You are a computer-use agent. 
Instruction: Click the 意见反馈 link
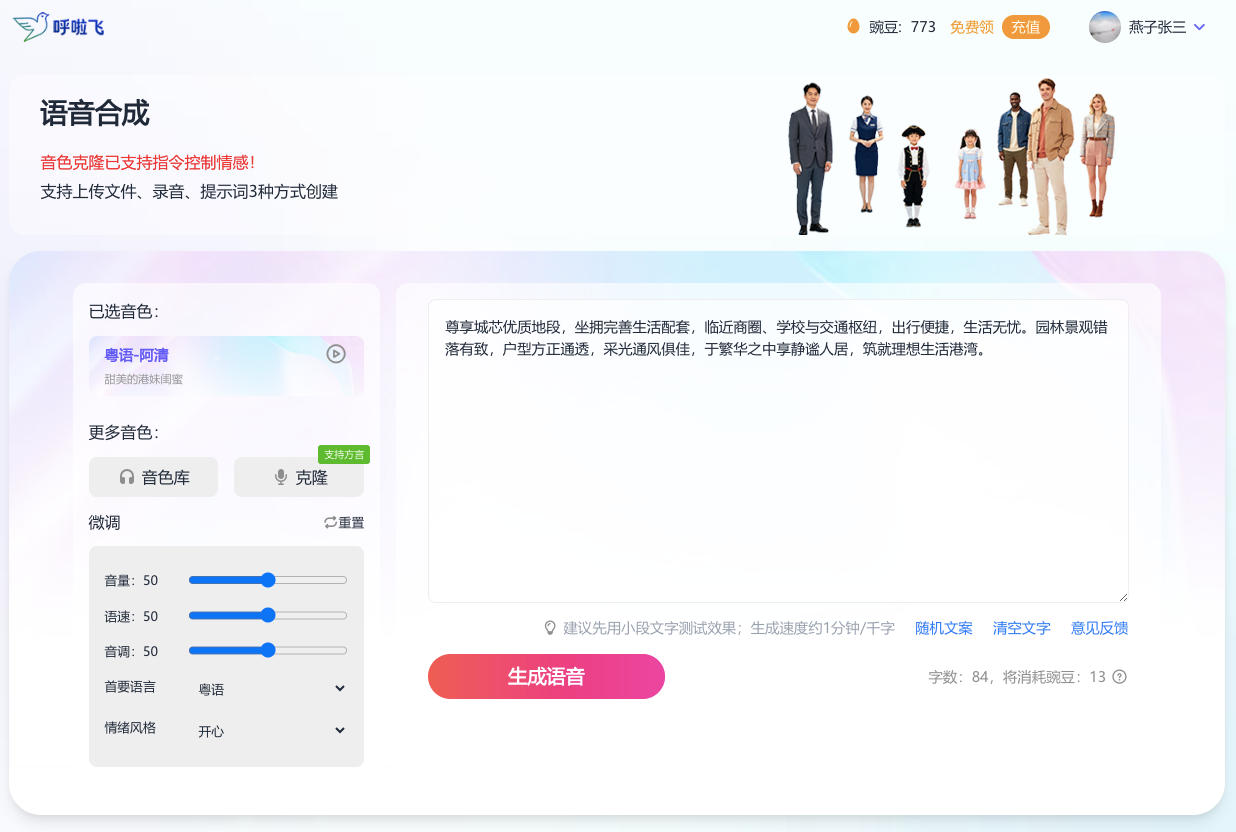click(x=1100, y=628)
